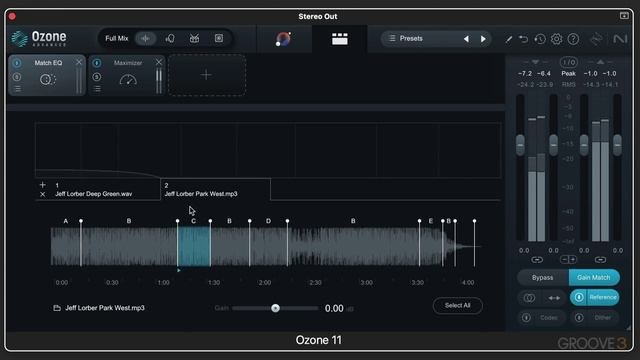Image resolution: width=640 pixels, height=360 pixels.
Task: Select section E of the waveform
Action: pyautogui.click(x=431, y=246)
